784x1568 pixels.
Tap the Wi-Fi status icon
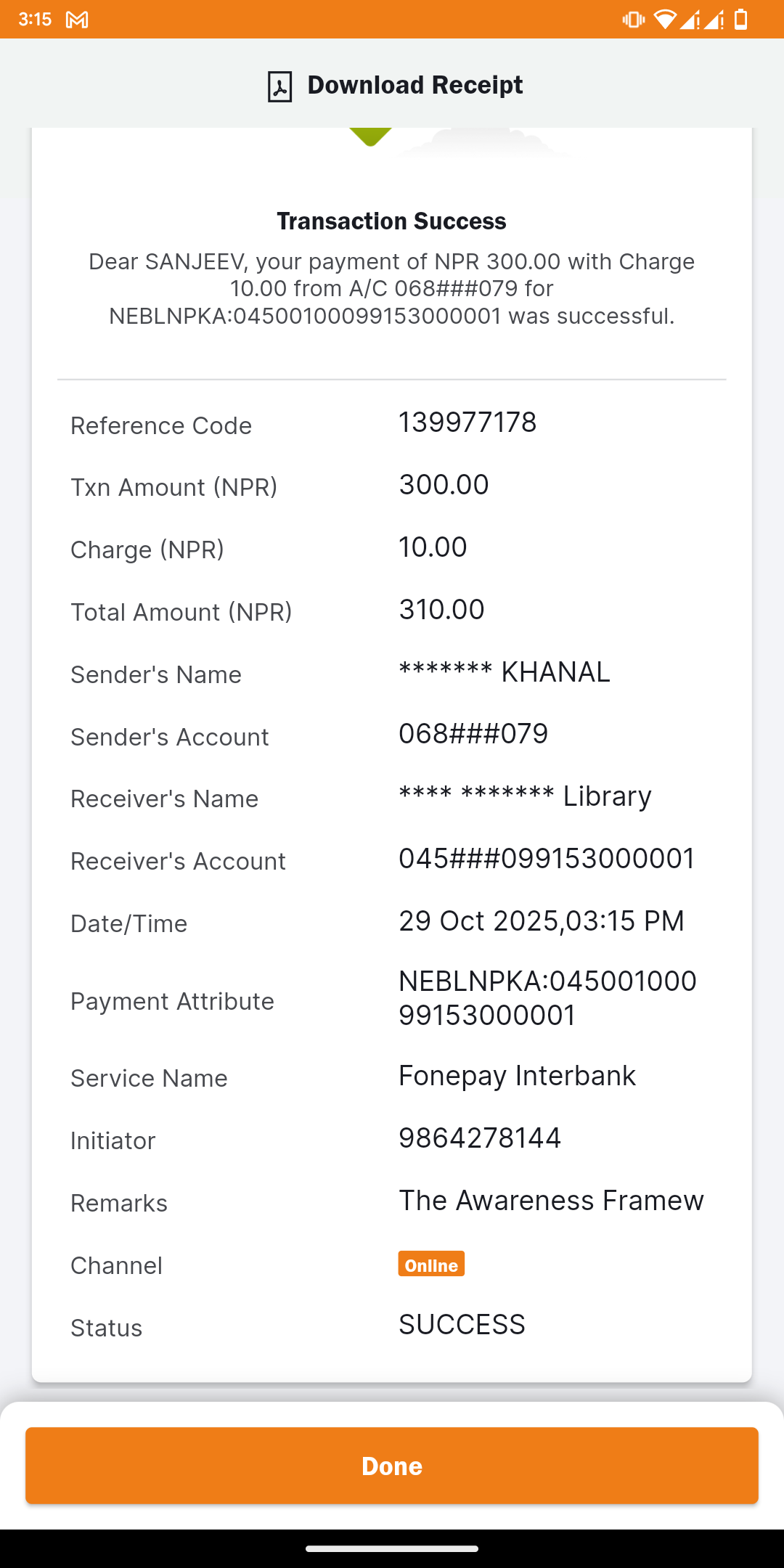click(664, 20)
